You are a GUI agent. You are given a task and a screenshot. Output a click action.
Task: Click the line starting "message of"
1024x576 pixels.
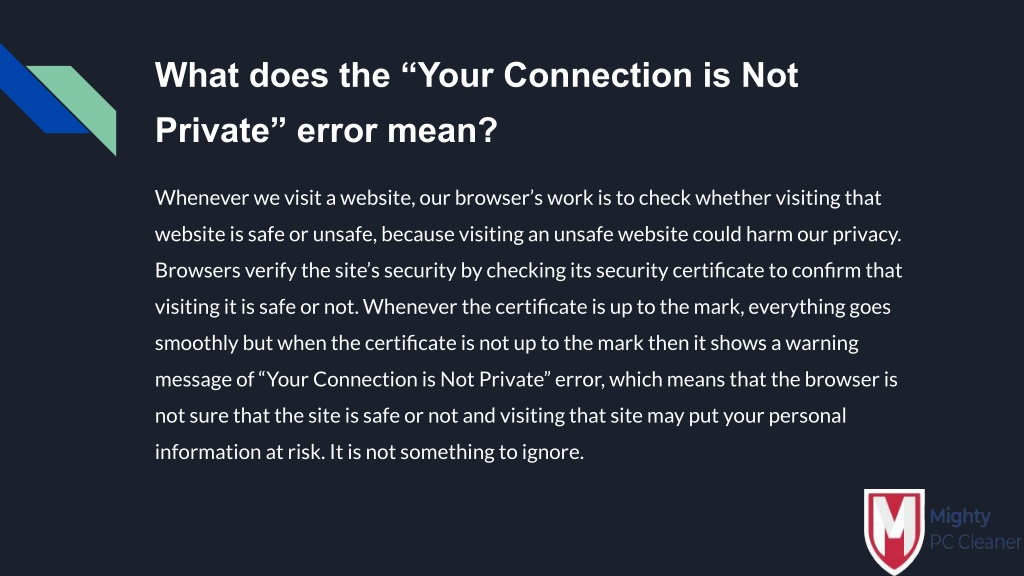click(x=526, y=379)
